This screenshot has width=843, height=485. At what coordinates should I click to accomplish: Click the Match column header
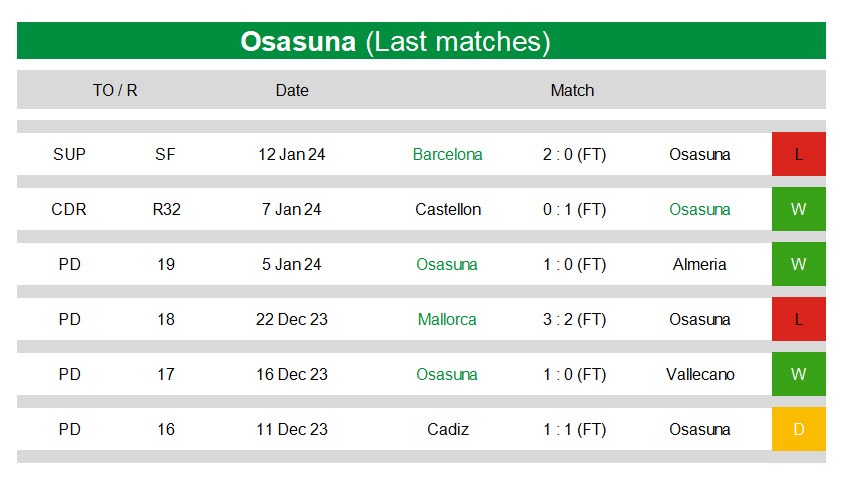[x=572, y=90]
